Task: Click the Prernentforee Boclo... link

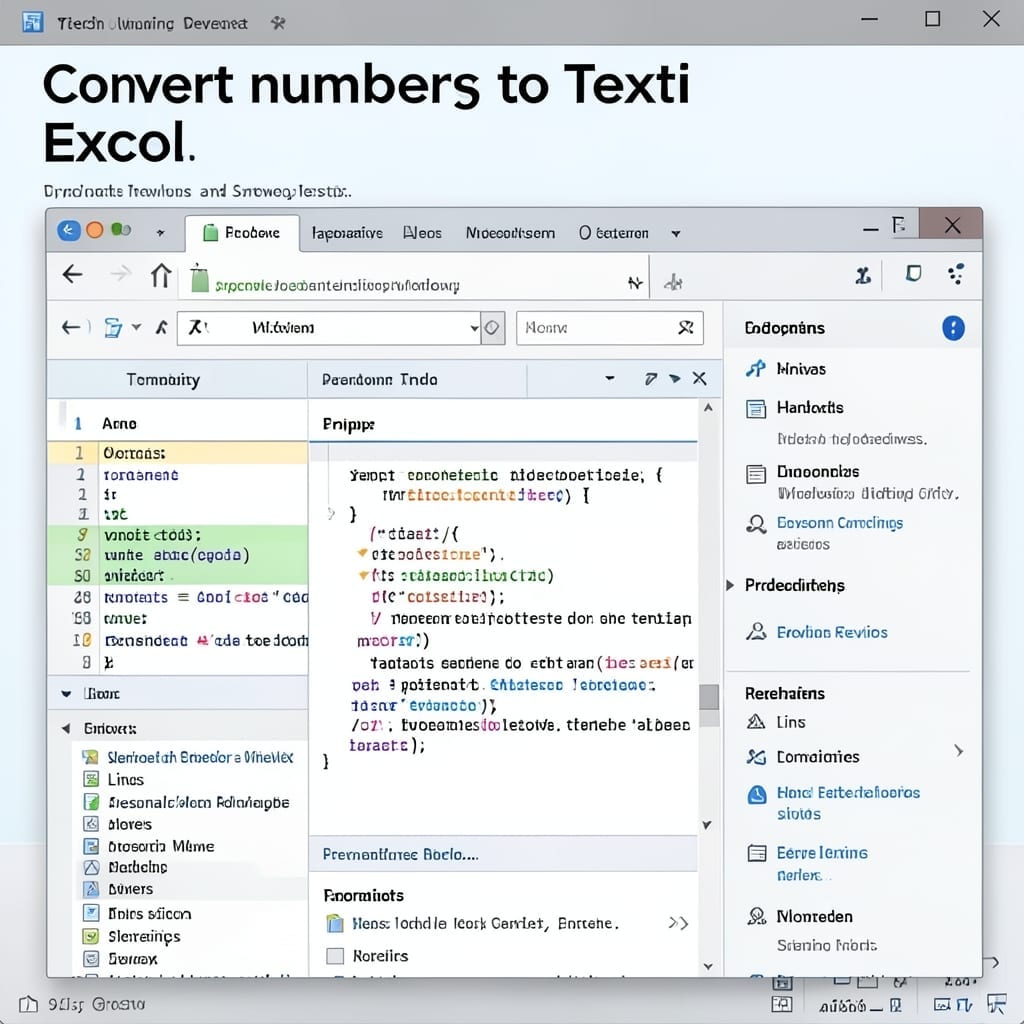Action: 400,854
